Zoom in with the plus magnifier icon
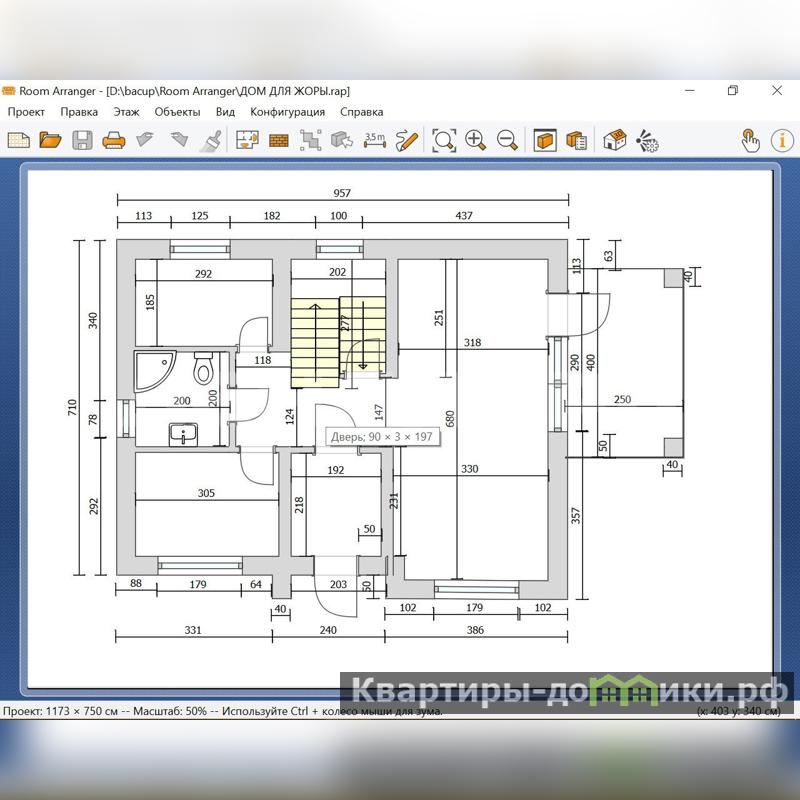 tap(475, 140)
